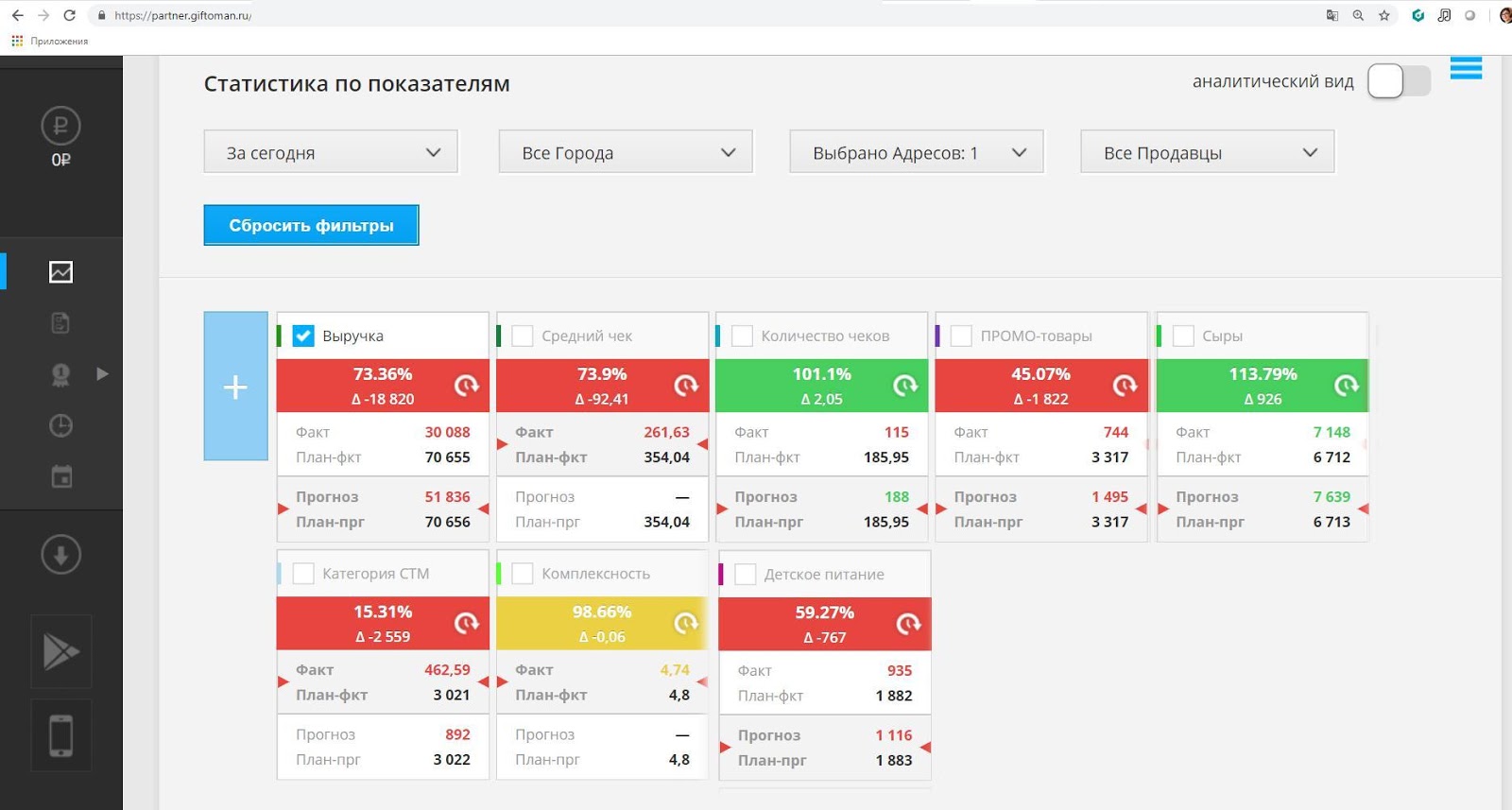The image size is (1512, 810).
Task: Open the clock history icon in sidebar
Action: pos(60,425)
